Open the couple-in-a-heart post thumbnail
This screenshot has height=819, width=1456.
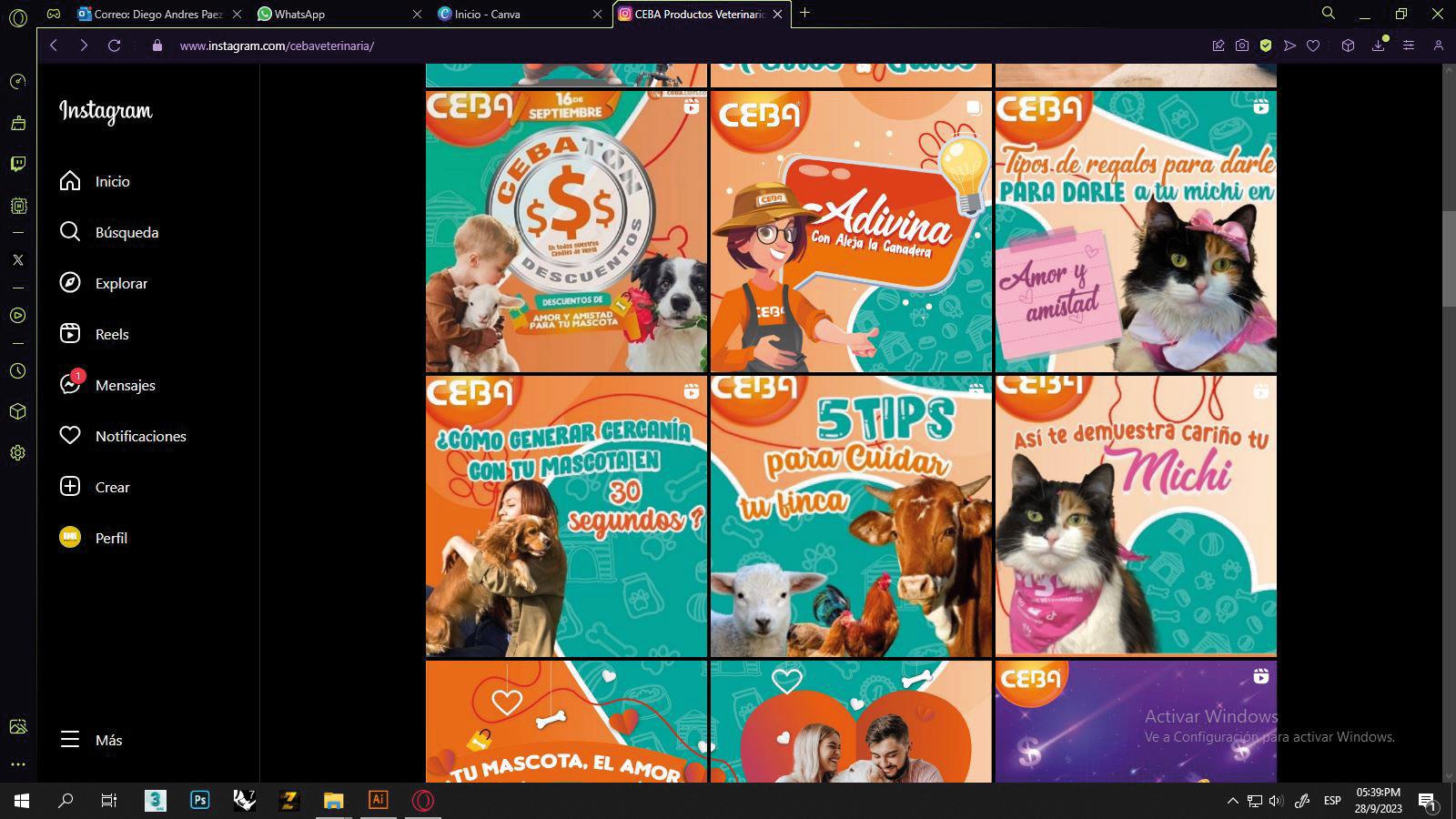[x=851, y=722]
